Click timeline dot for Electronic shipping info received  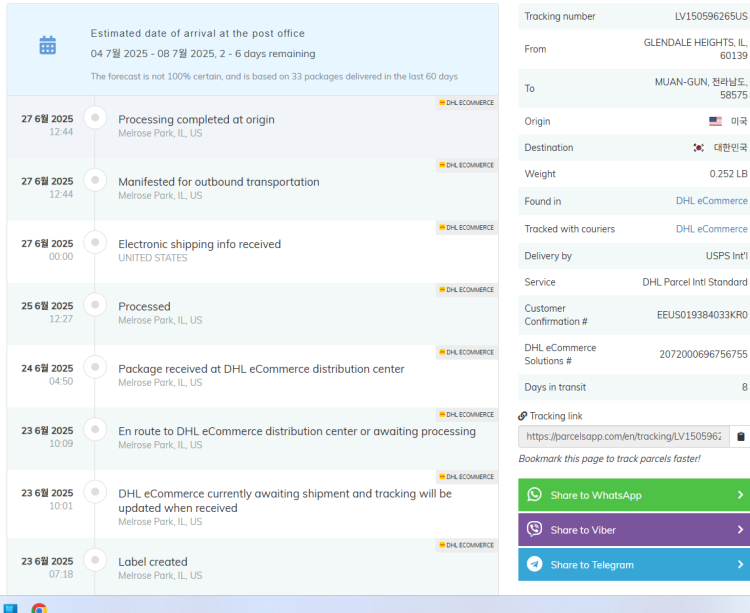point(95,242)
